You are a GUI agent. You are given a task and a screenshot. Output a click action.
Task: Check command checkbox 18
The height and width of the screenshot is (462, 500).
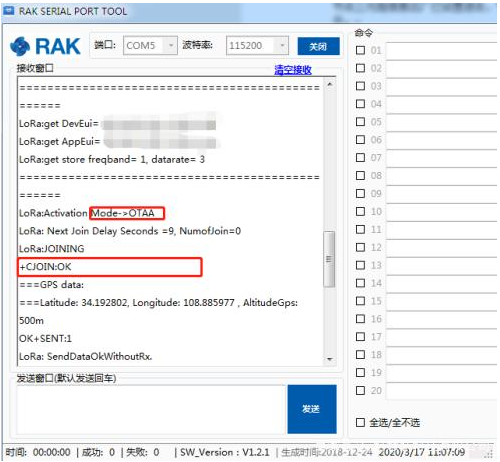tap(360, 354)
